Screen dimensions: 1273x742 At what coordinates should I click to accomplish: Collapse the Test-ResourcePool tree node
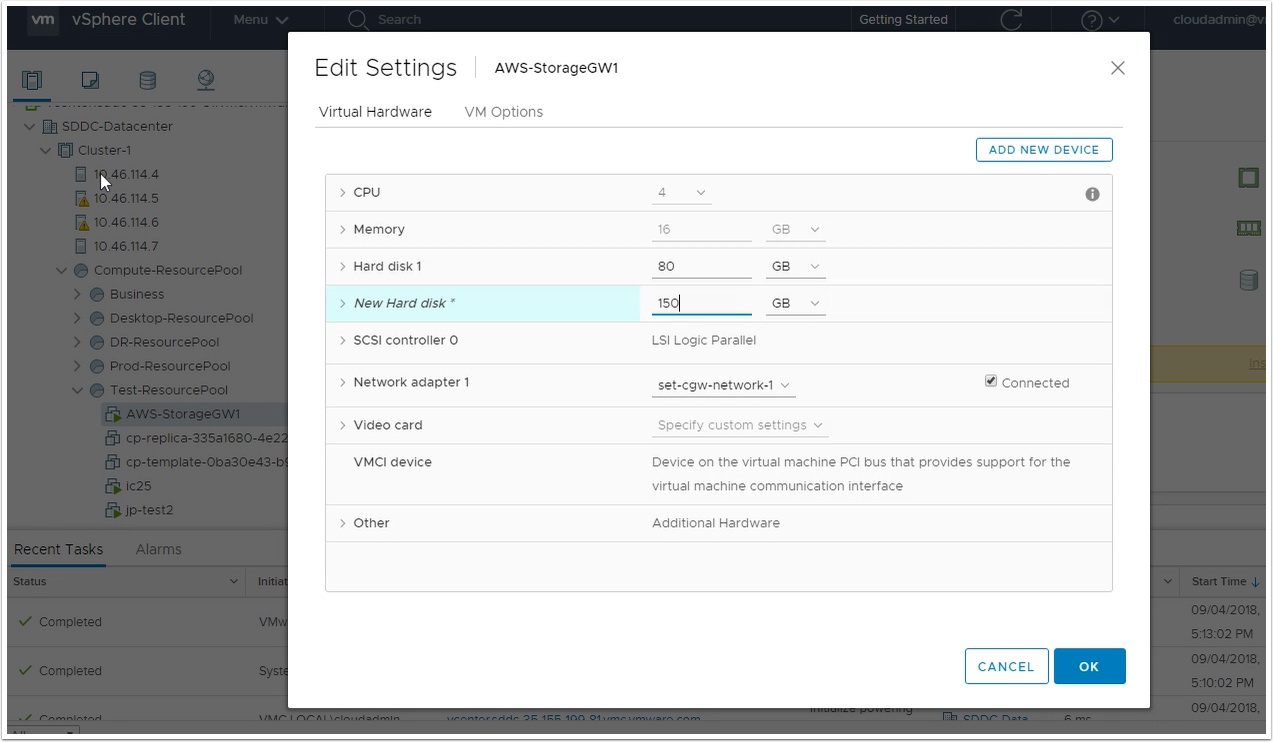tap(77, 390)
